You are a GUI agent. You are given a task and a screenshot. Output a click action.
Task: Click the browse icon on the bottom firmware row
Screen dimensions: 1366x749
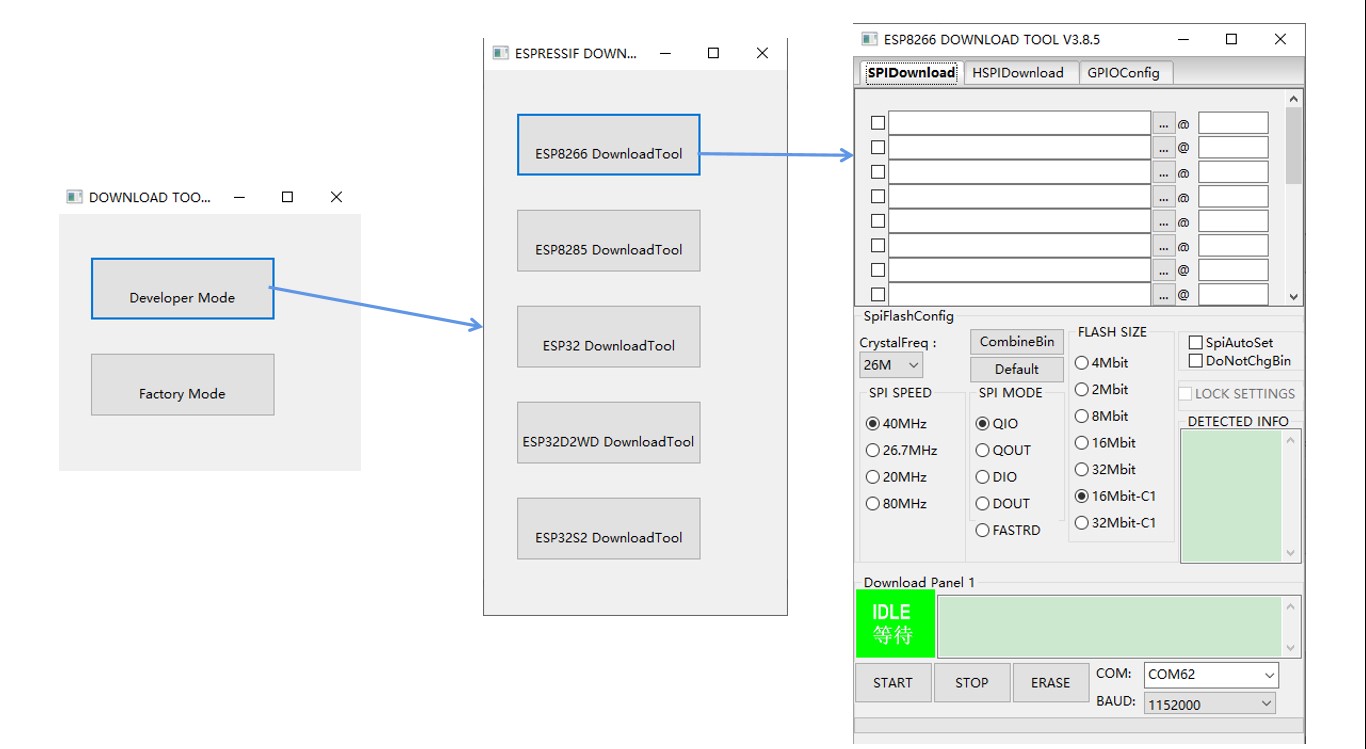point(1163,293)
